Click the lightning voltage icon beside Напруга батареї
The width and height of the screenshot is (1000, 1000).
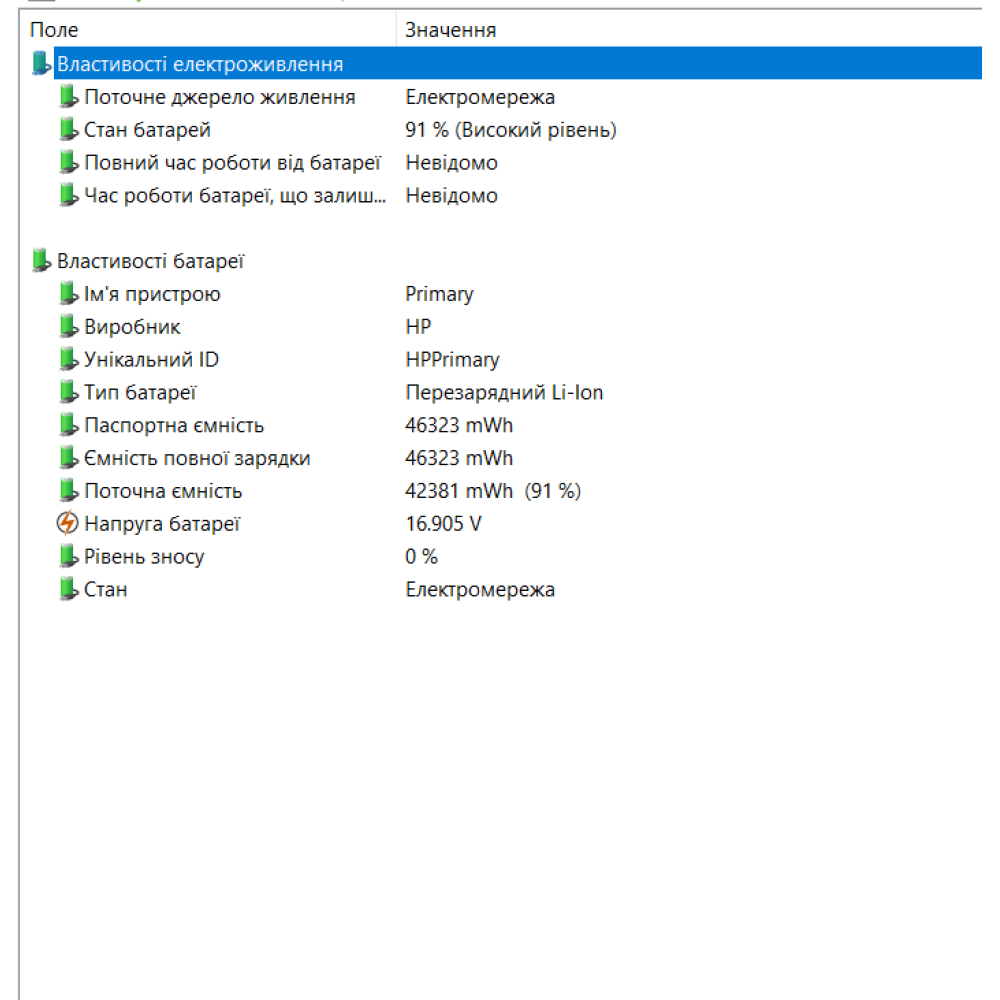coord(68,524)
